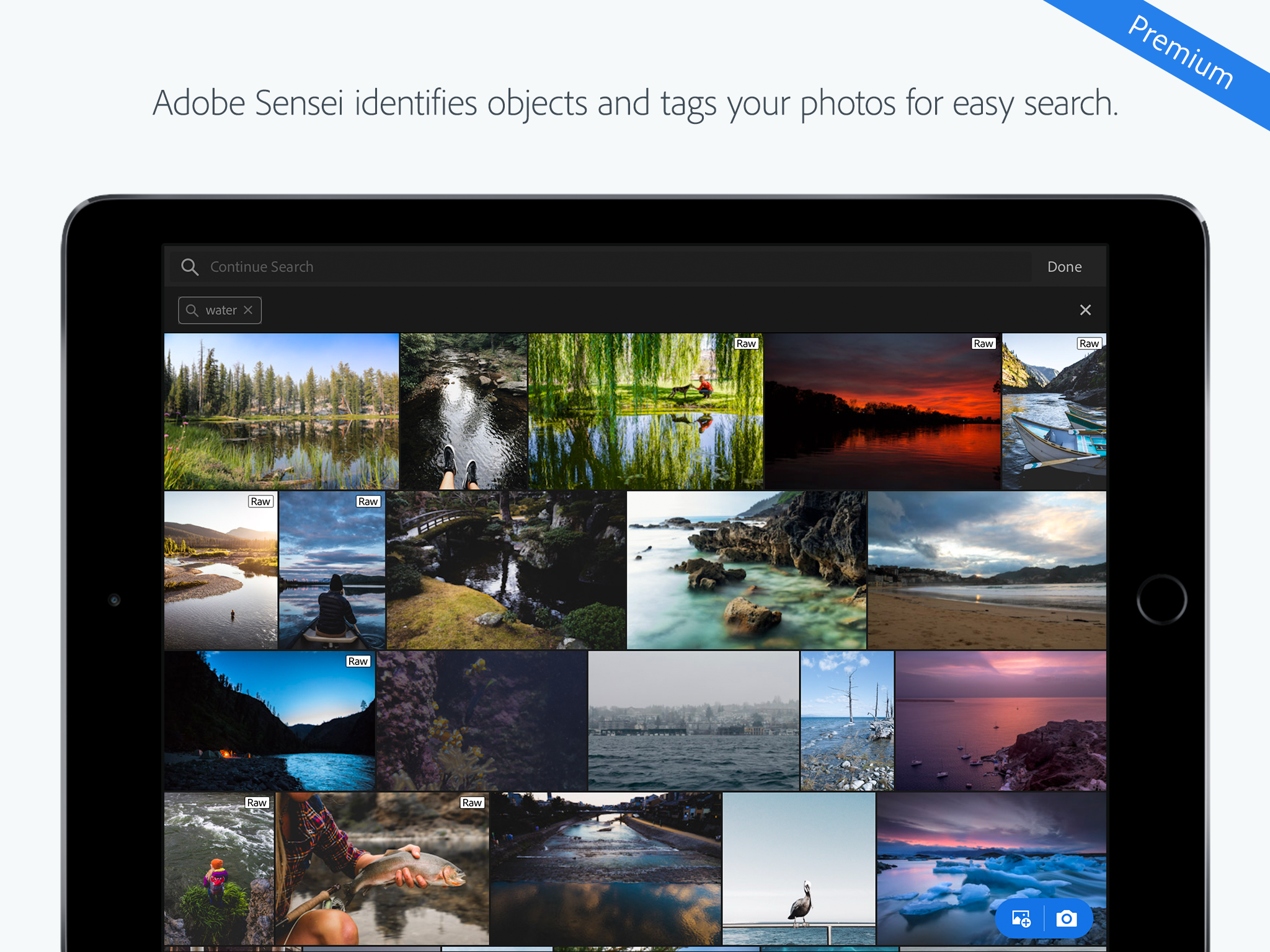The height and width of the screenshot is (952, 1270).
Task: Open the city canal at dusk photo
Action: pos(606,869)
